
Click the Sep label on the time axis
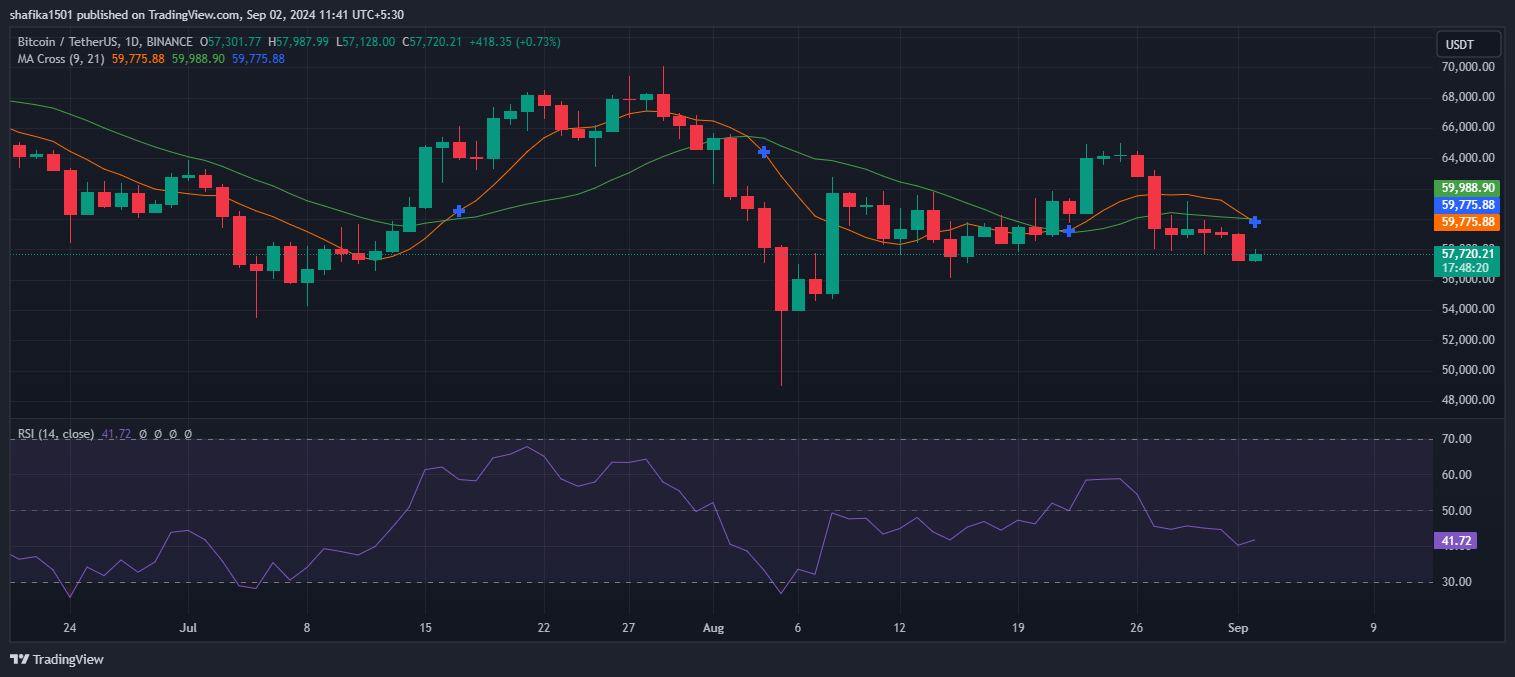(1237, 628)
